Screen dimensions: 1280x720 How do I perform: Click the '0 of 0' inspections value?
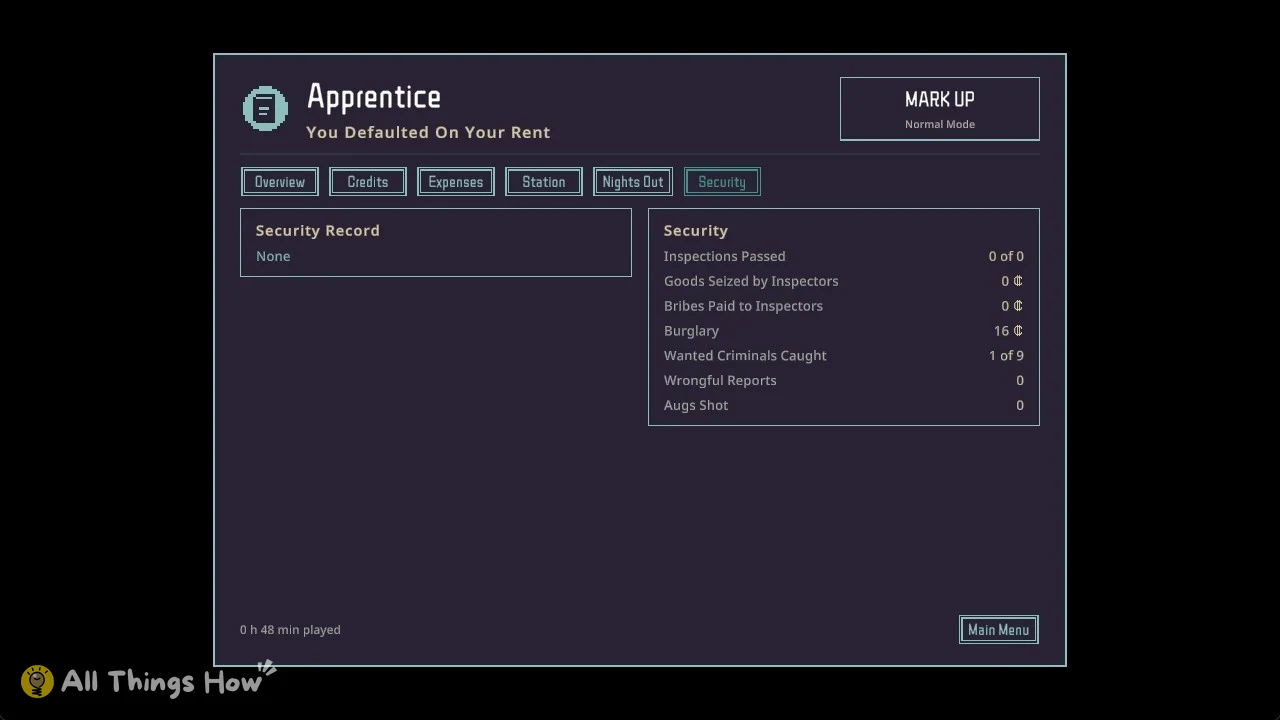1006,256
